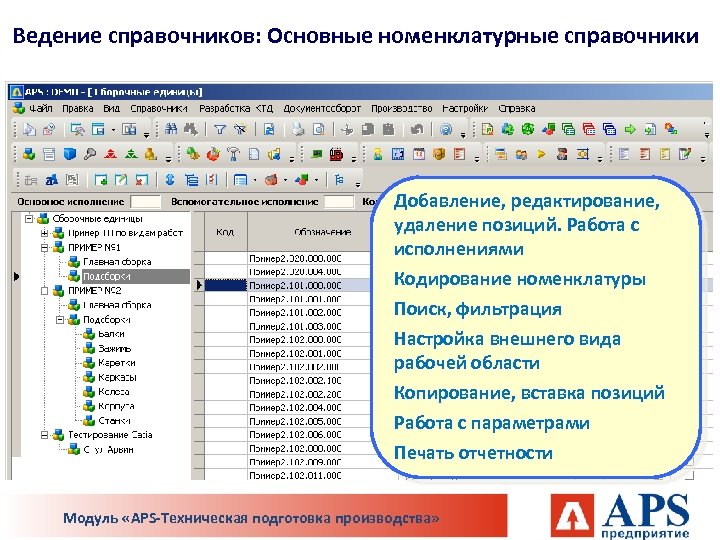Click the dark blue stacked-tables icon
The height and width of the screenshot is (540, 720).
click(609, 129)
